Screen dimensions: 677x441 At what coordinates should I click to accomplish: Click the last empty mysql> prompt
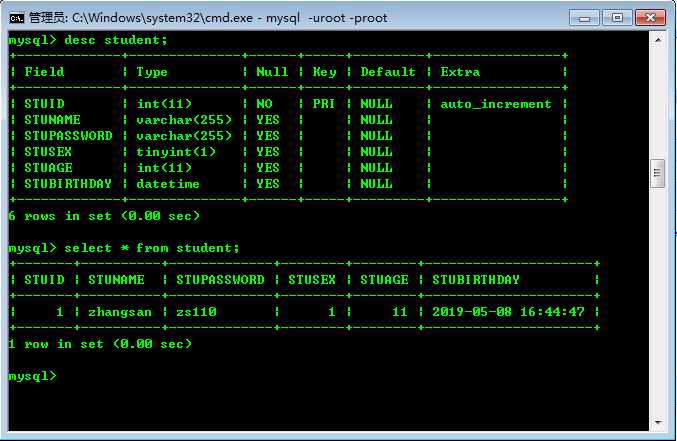(x=32, y=376)
